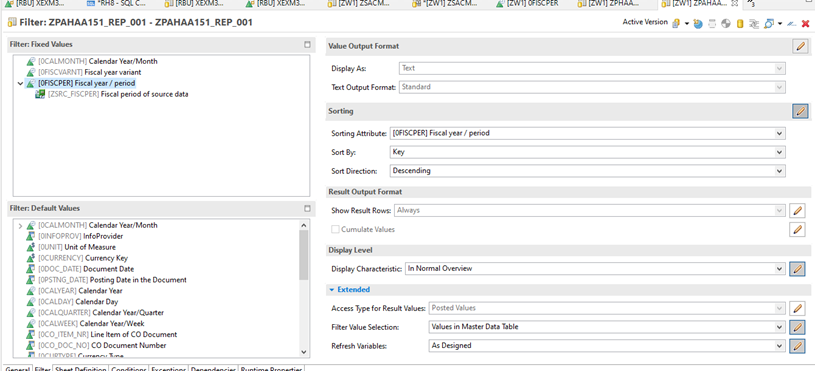Click the blue link chain toolbar icon
The image size is (815, 371).
(792, 23)
